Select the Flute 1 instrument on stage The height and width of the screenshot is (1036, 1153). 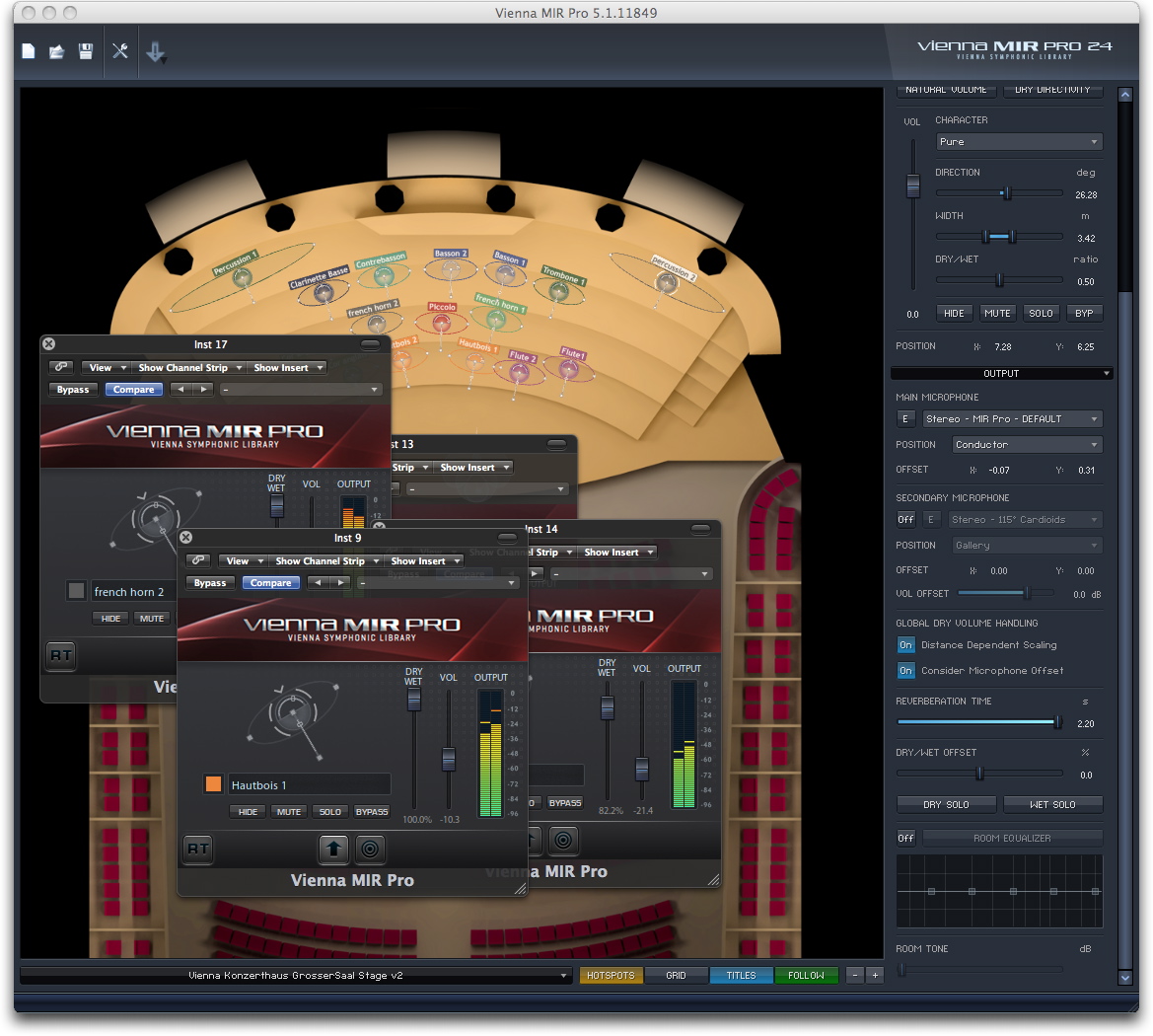click(568, 368)
